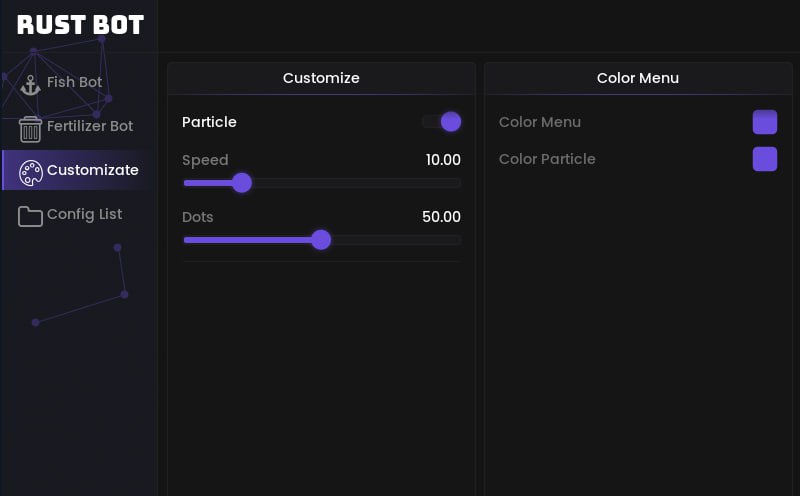Go to the Config List text label
The width and height of the screenshot is (800, 496).
[x=85, y=214]
